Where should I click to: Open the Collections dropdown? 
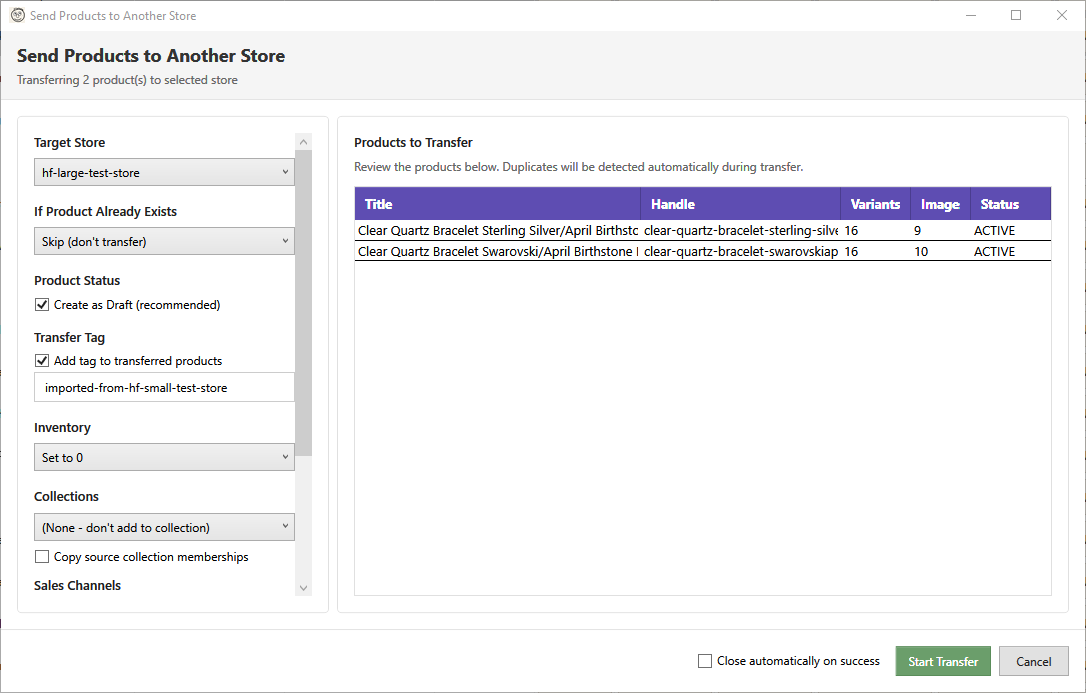[x=163, y=526]
